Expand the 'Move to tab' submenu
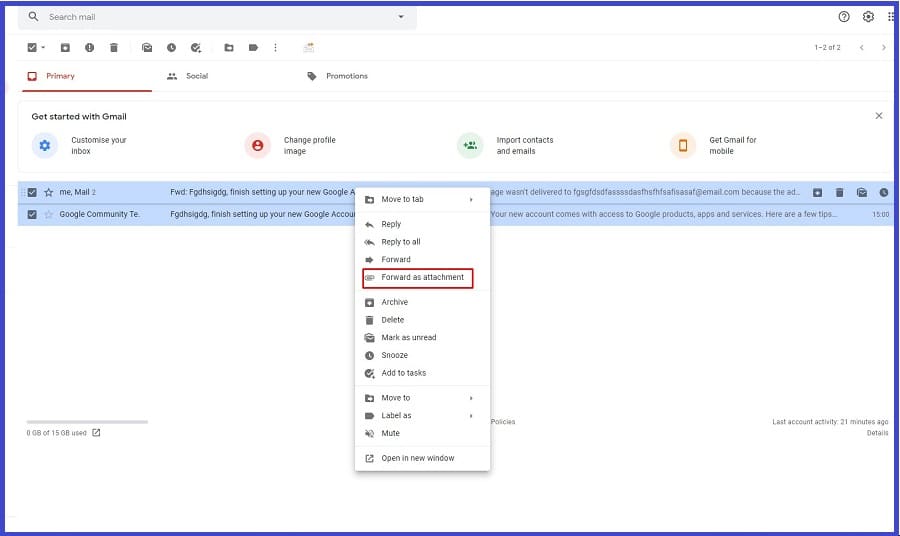The width and height of the screenshot is (900, 536). point(471,199)
